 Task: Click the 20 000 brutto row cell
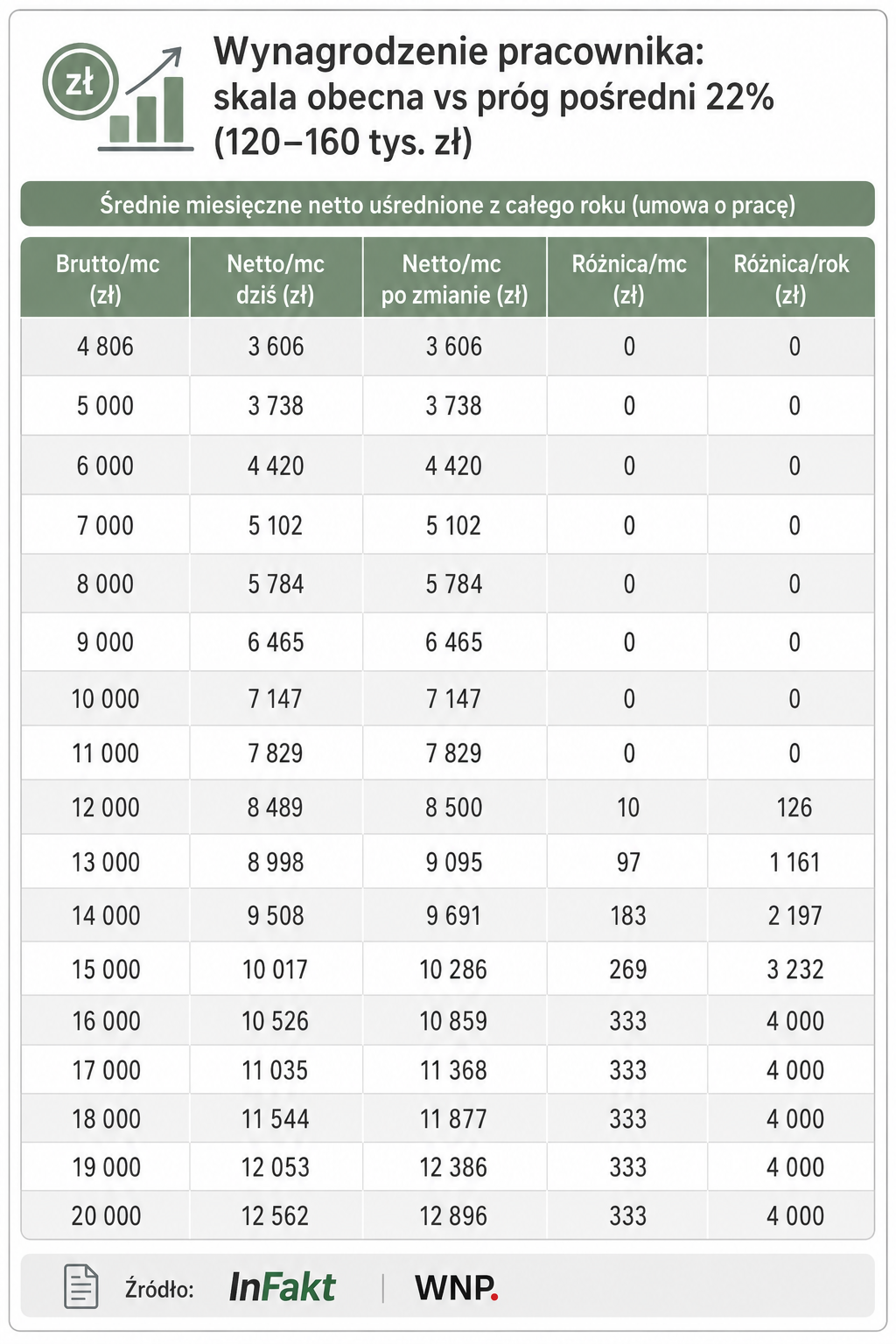(106, 1215)
